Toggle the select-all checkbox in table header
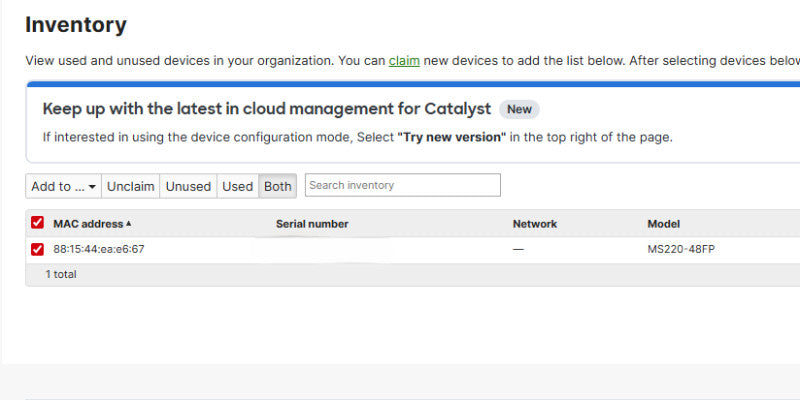800x400 pixels. click(37, 222)
